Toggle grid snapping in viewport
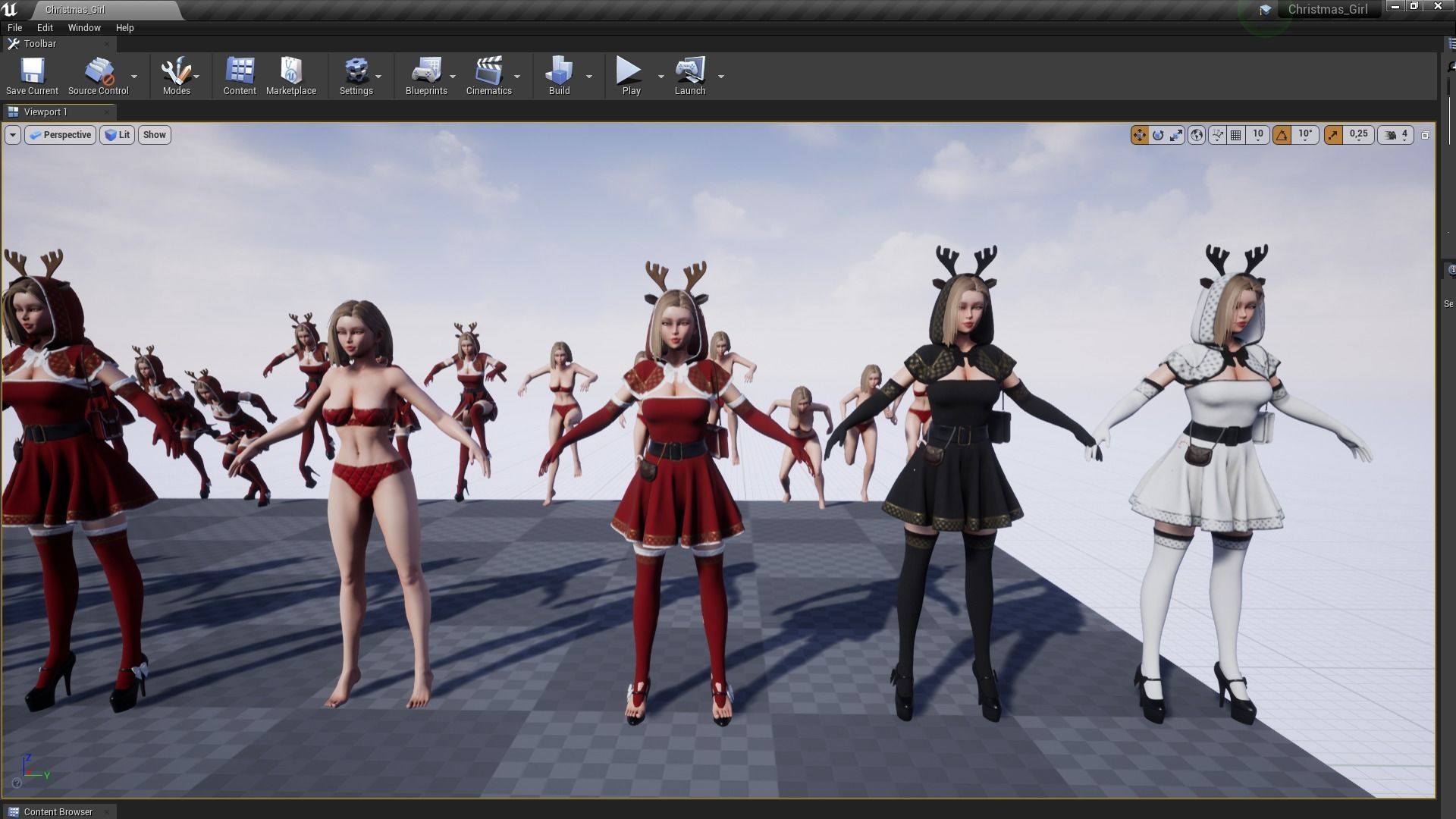Image resolution: width=1456 pixels, height=819 pixels. [1236, 135]
